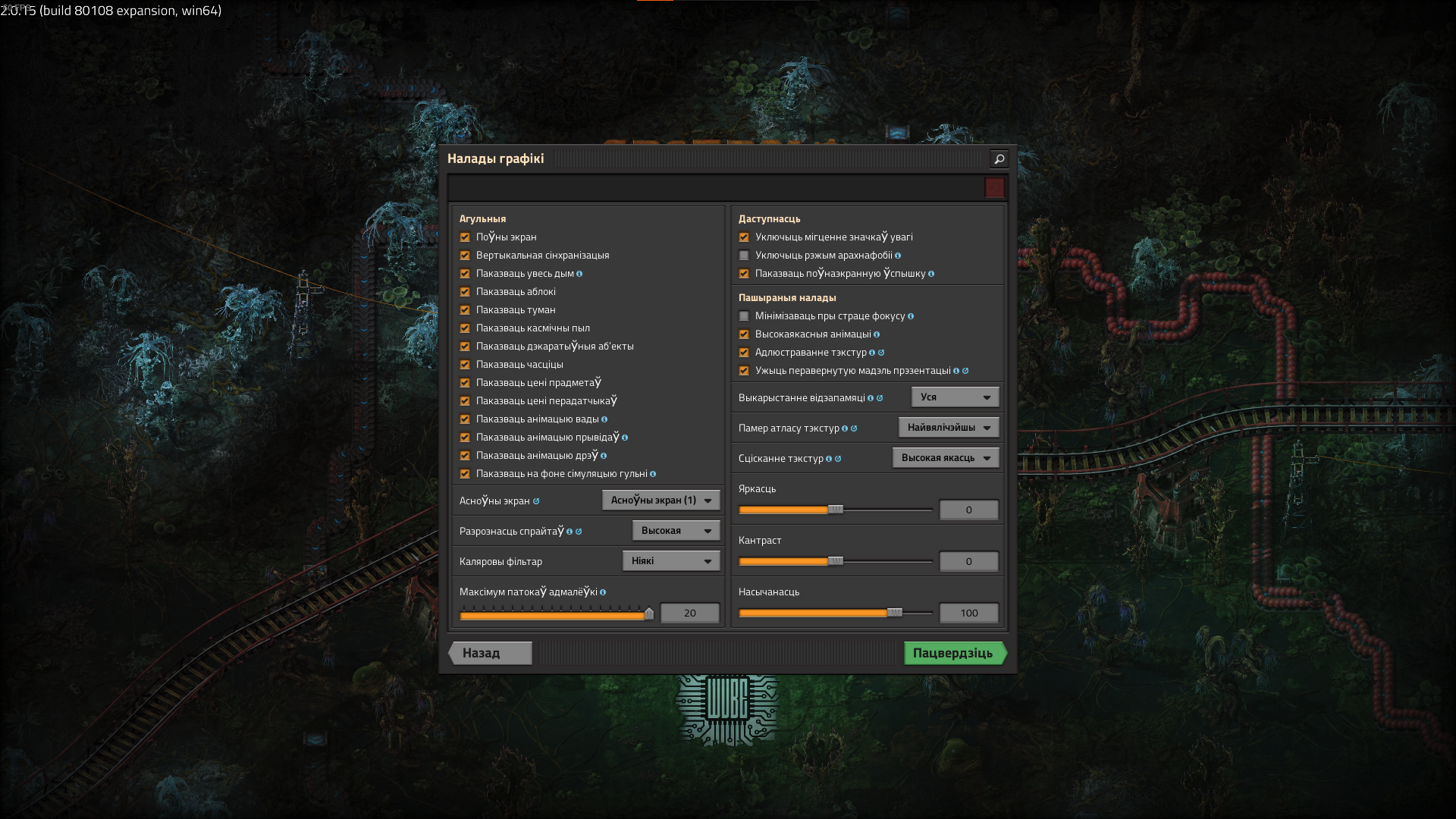Click info icon beside Уключыць рэжым арахнафобіі

point(898,256)
